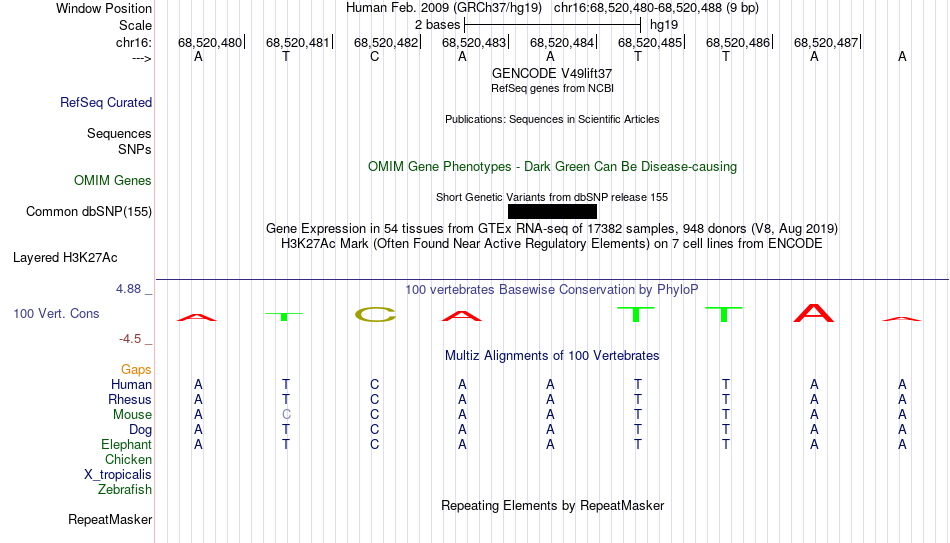Select the Elephant species label
The width and height of the screenshot is (950, 543).
[126, 444]
